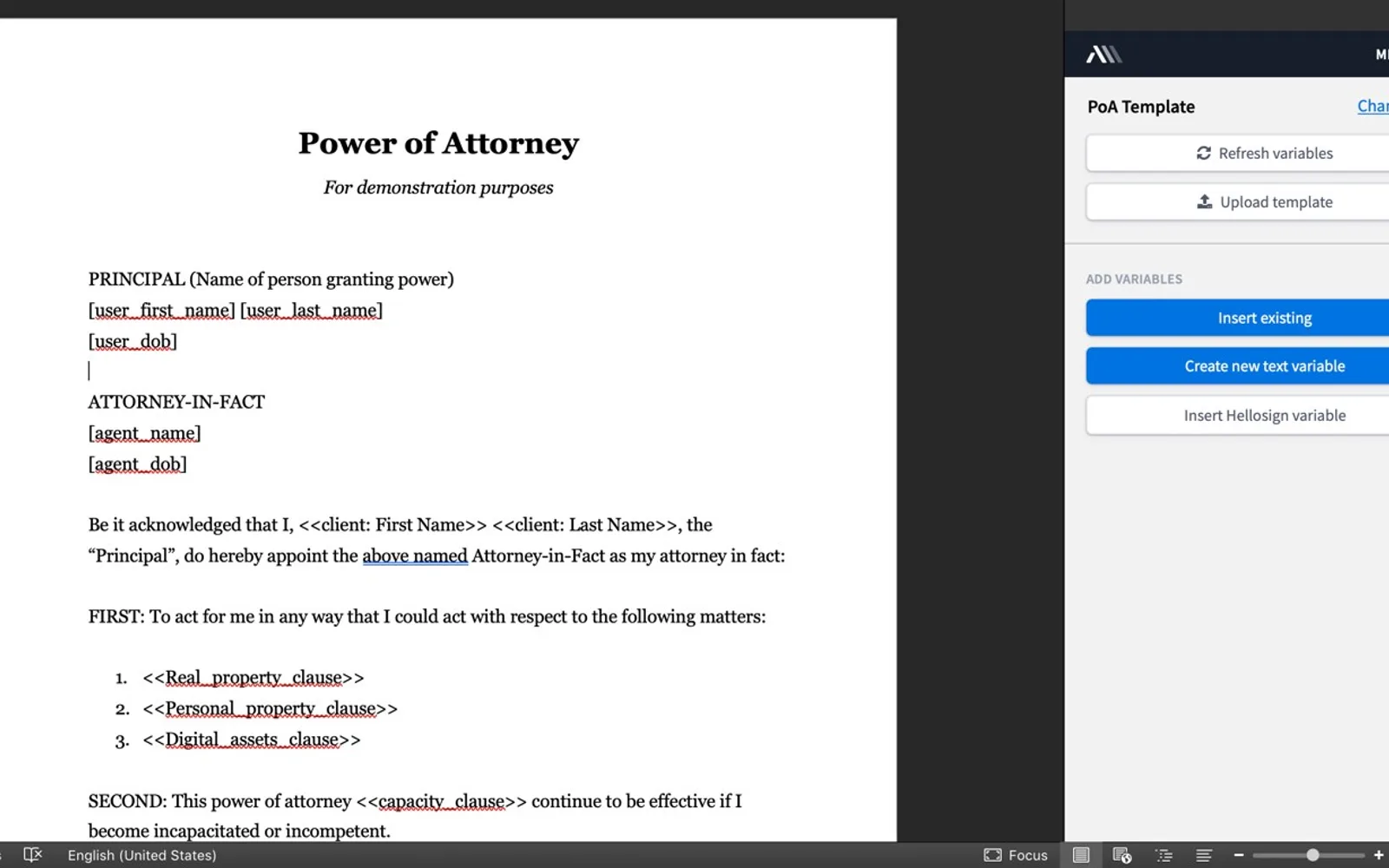The height and width of the screenshot is (868, 1389).
Task: Switch to Print Layout view
Action: coord(1081,855)
